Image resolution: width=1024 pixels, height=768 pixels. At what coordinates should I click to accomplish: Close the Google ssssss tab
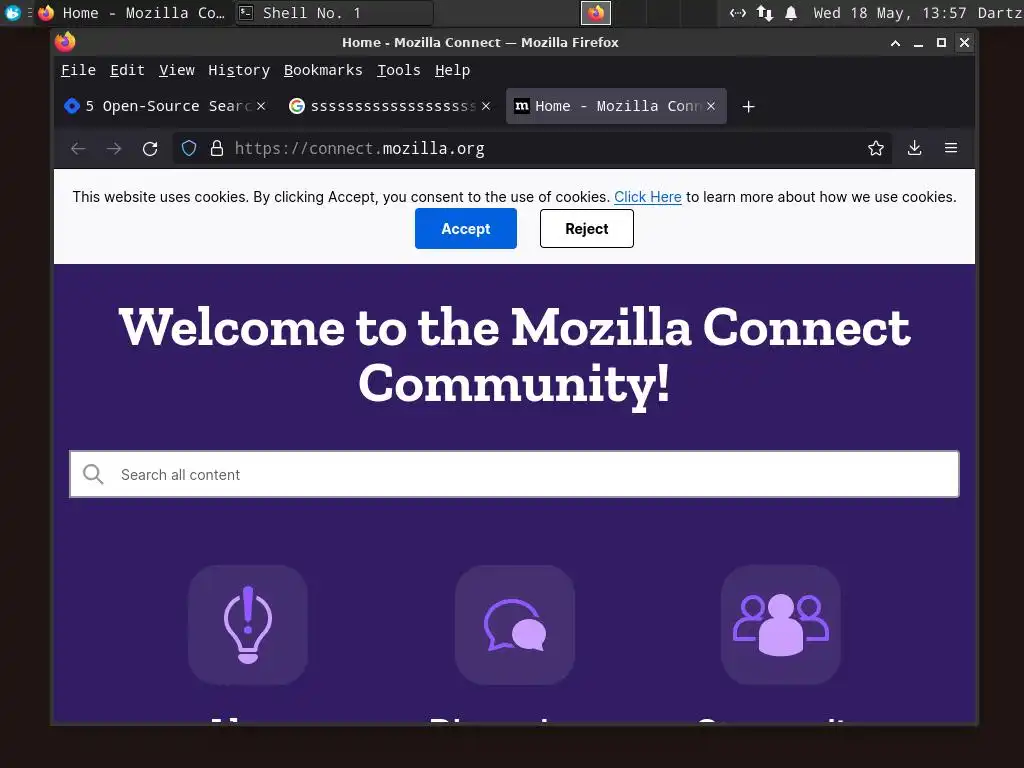pos(486,106)
